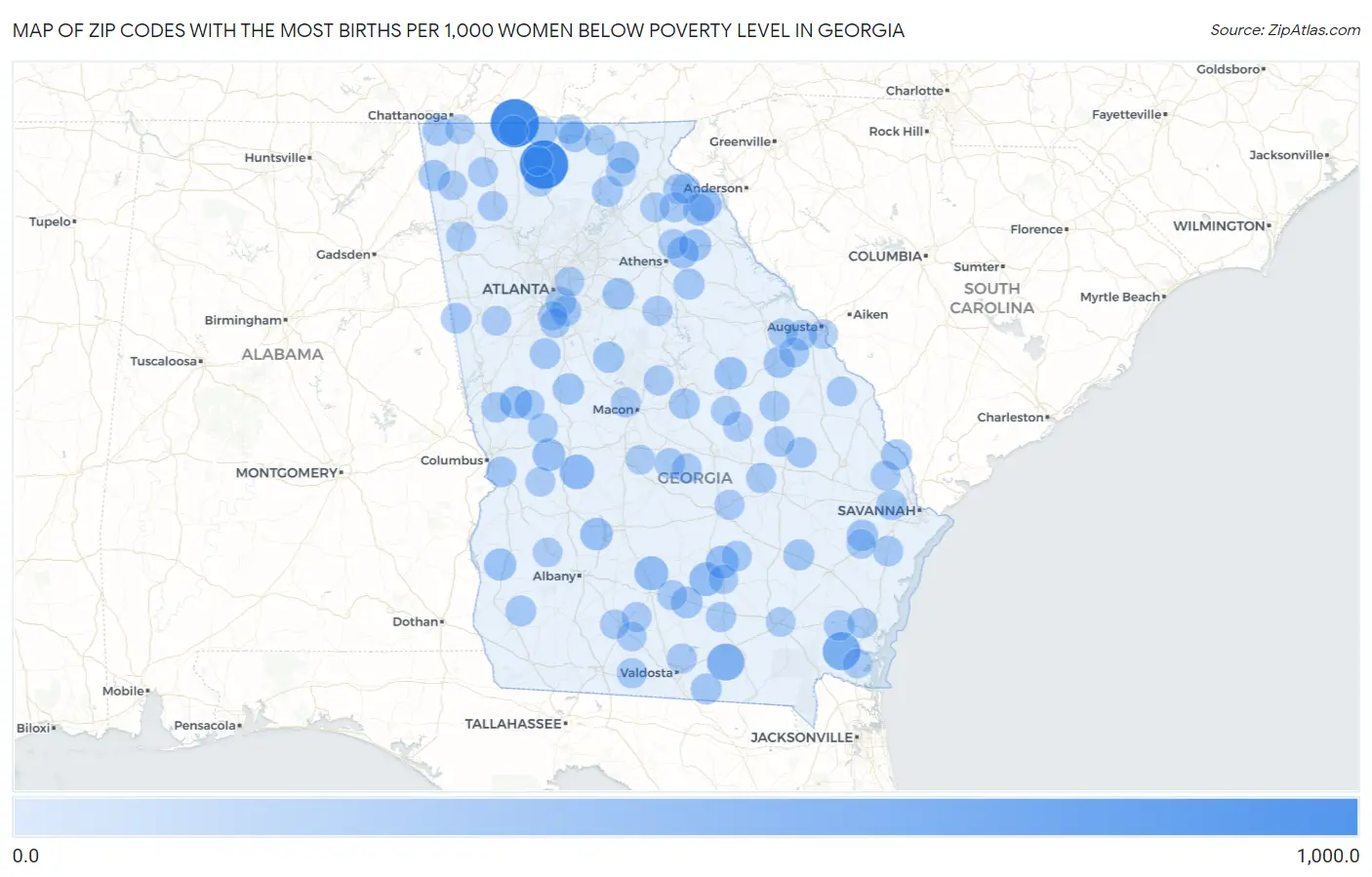The width and height of the screenshot is (1372, 877).
Task: Click the TALLAHASSEE city label
Action: click(513, 724)
